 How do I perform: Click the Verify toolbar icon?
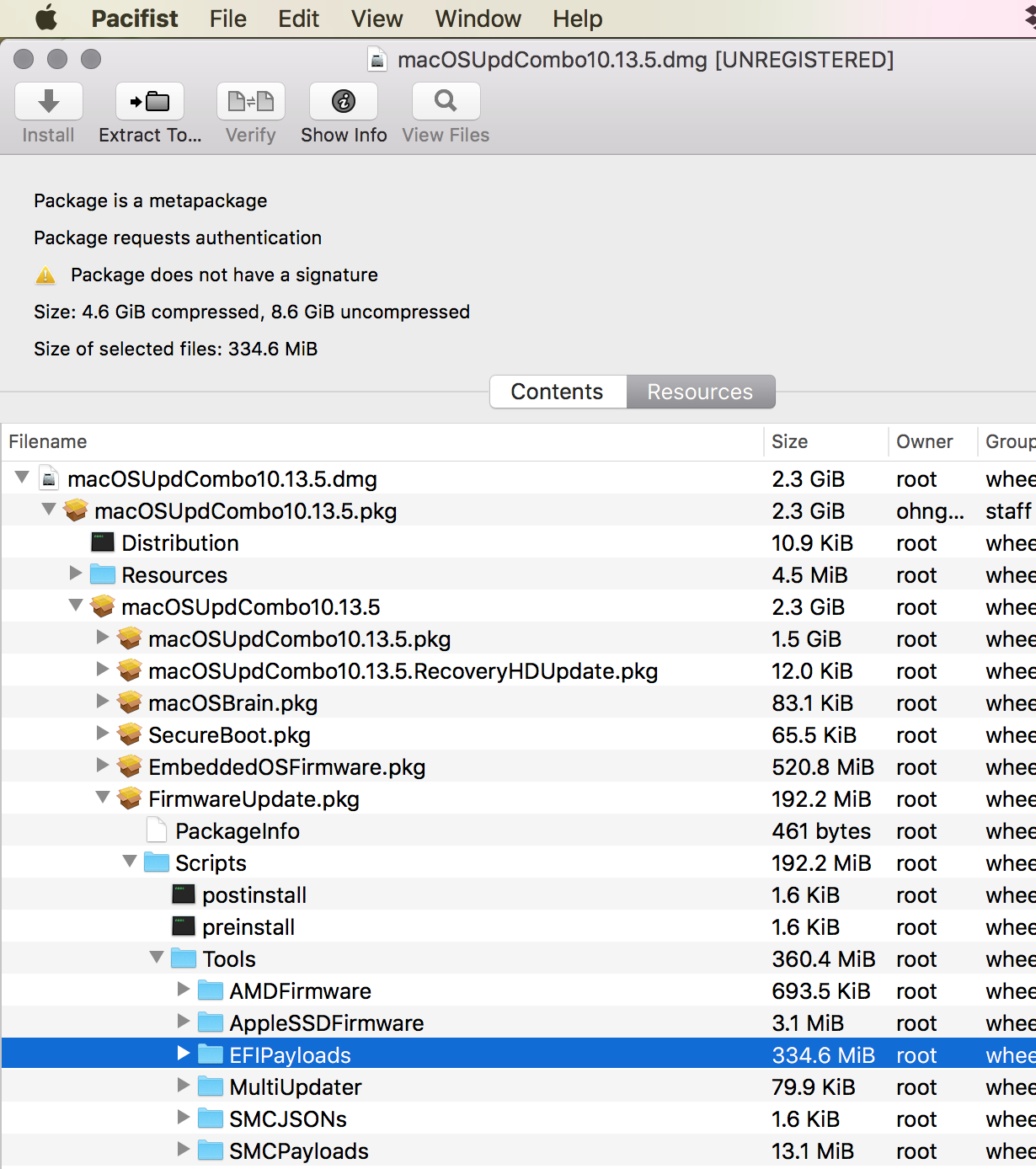point(251,101)
